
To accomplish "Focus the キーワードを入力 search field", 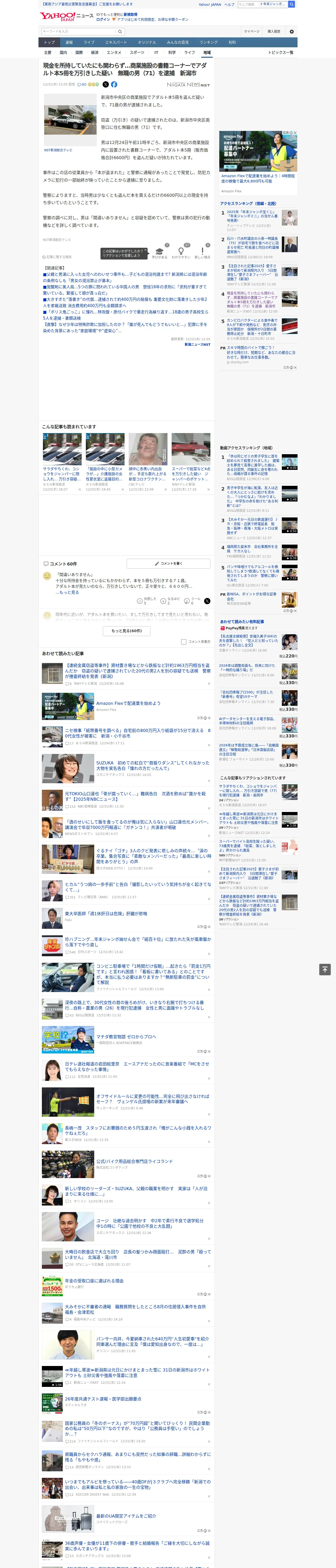I will click(78, 32).
